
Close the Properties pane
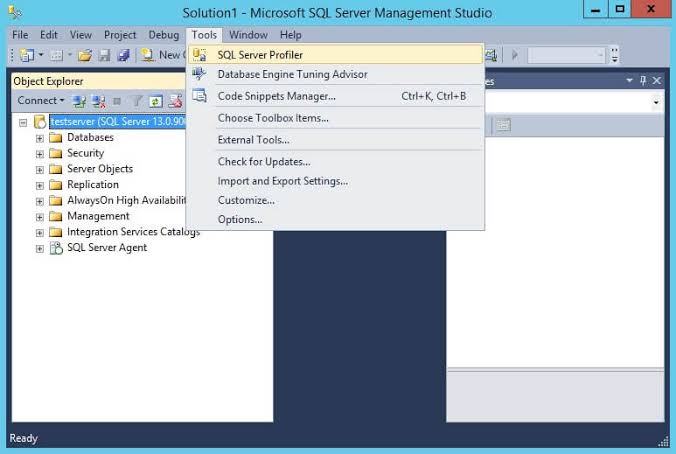(x=657, y=81)
